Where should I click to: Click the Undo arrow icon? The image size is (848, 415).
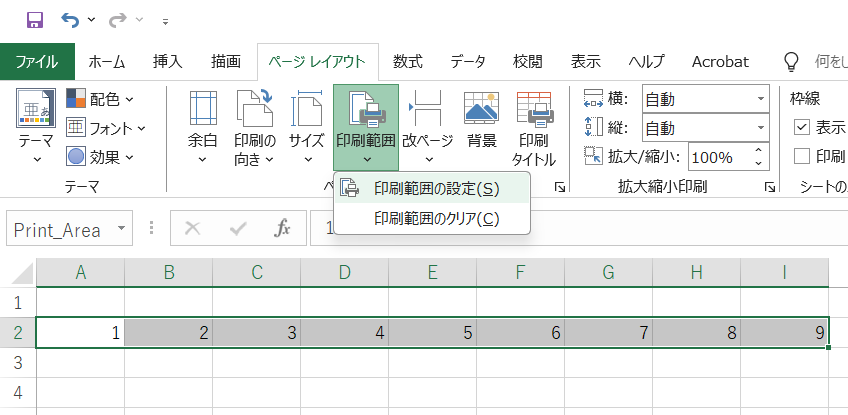(70, 20)
